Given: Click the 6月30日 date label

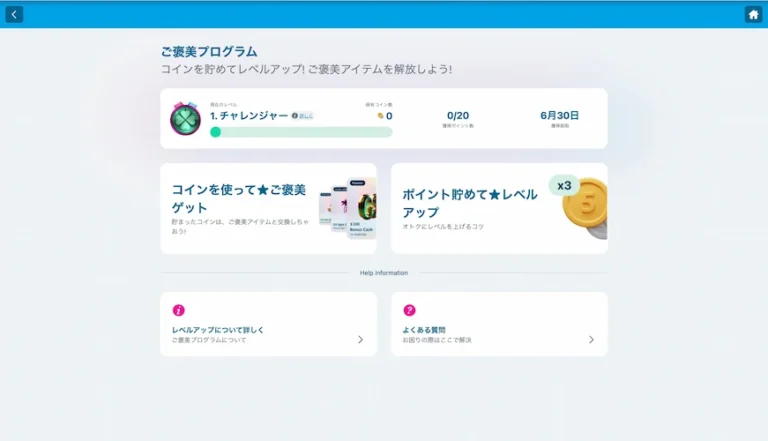Looking at the screenshot, I should coord(559,116).
